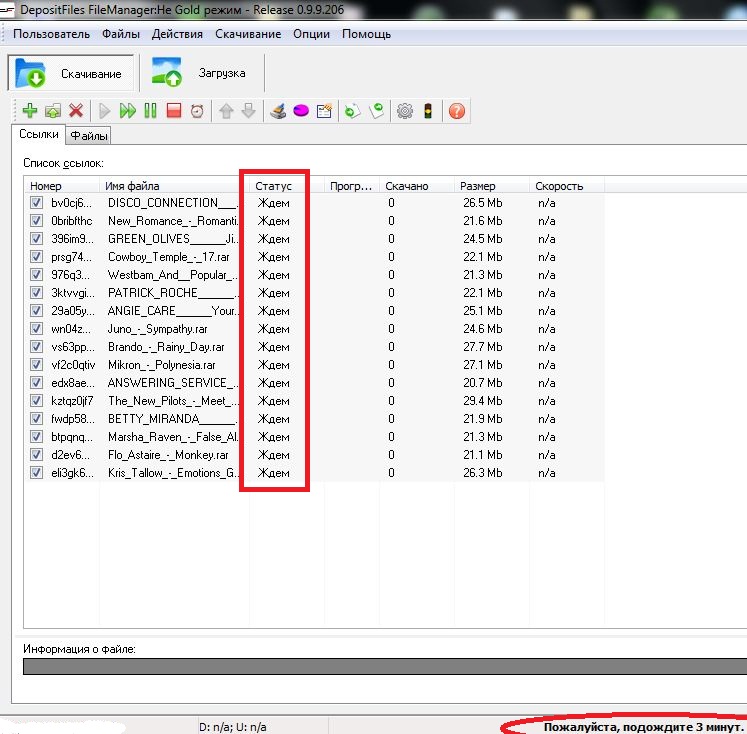
Task: Sort list by the Статус column header
Action: [274, 186]
